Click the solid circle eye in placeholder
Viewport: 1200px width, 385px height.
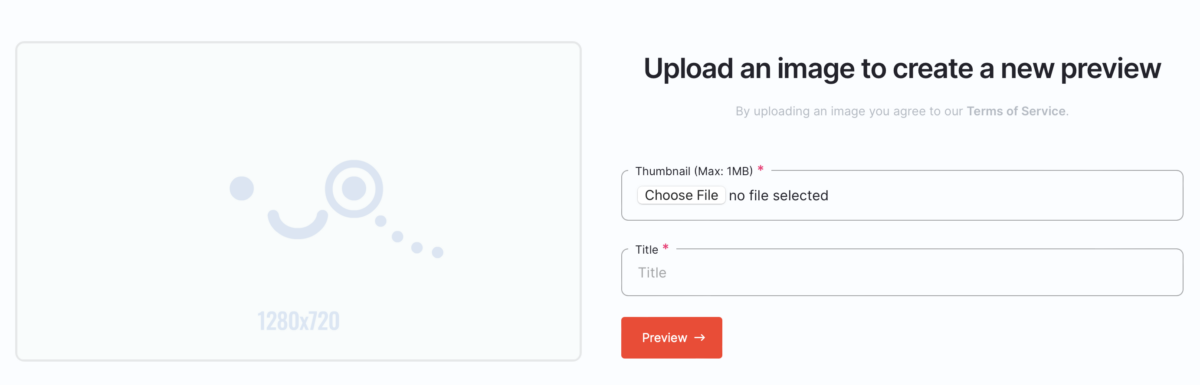point(241,187)
